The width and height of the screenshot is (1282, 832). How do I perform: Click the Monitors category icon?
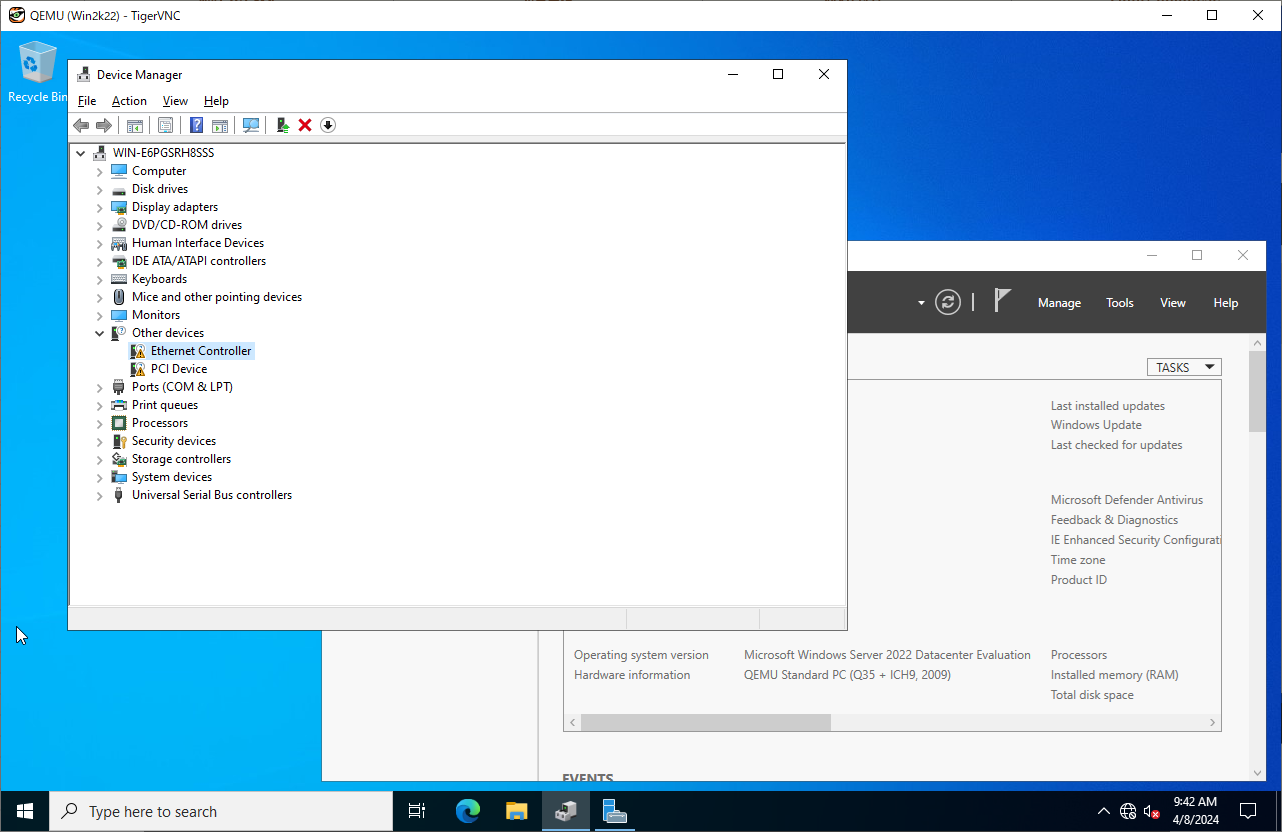(x=119, y=315)
